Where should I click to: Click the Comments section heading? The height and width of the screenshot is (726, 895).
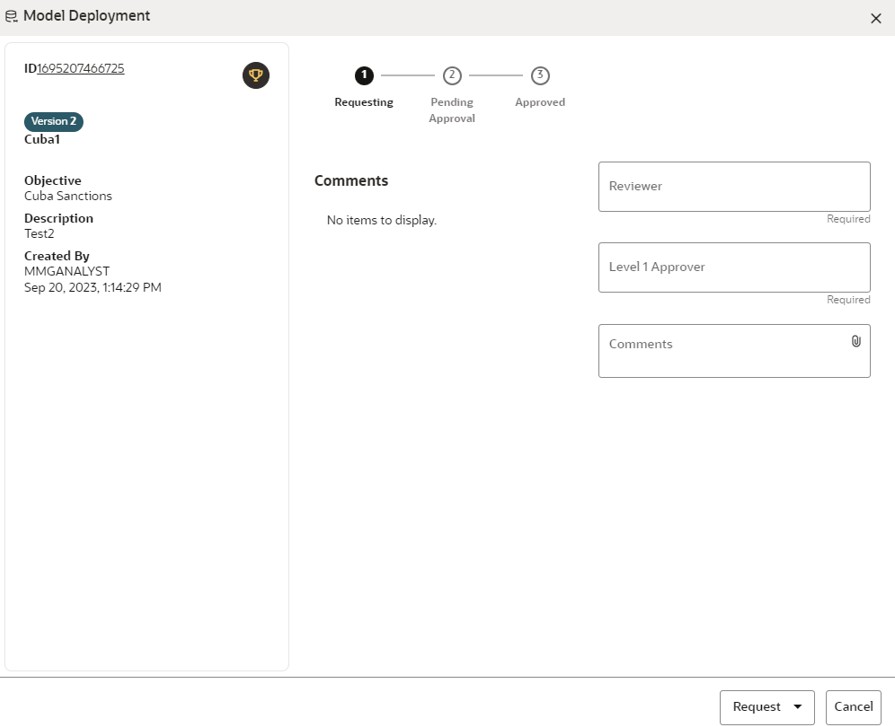pyautogui.click(x=350, y=180)
